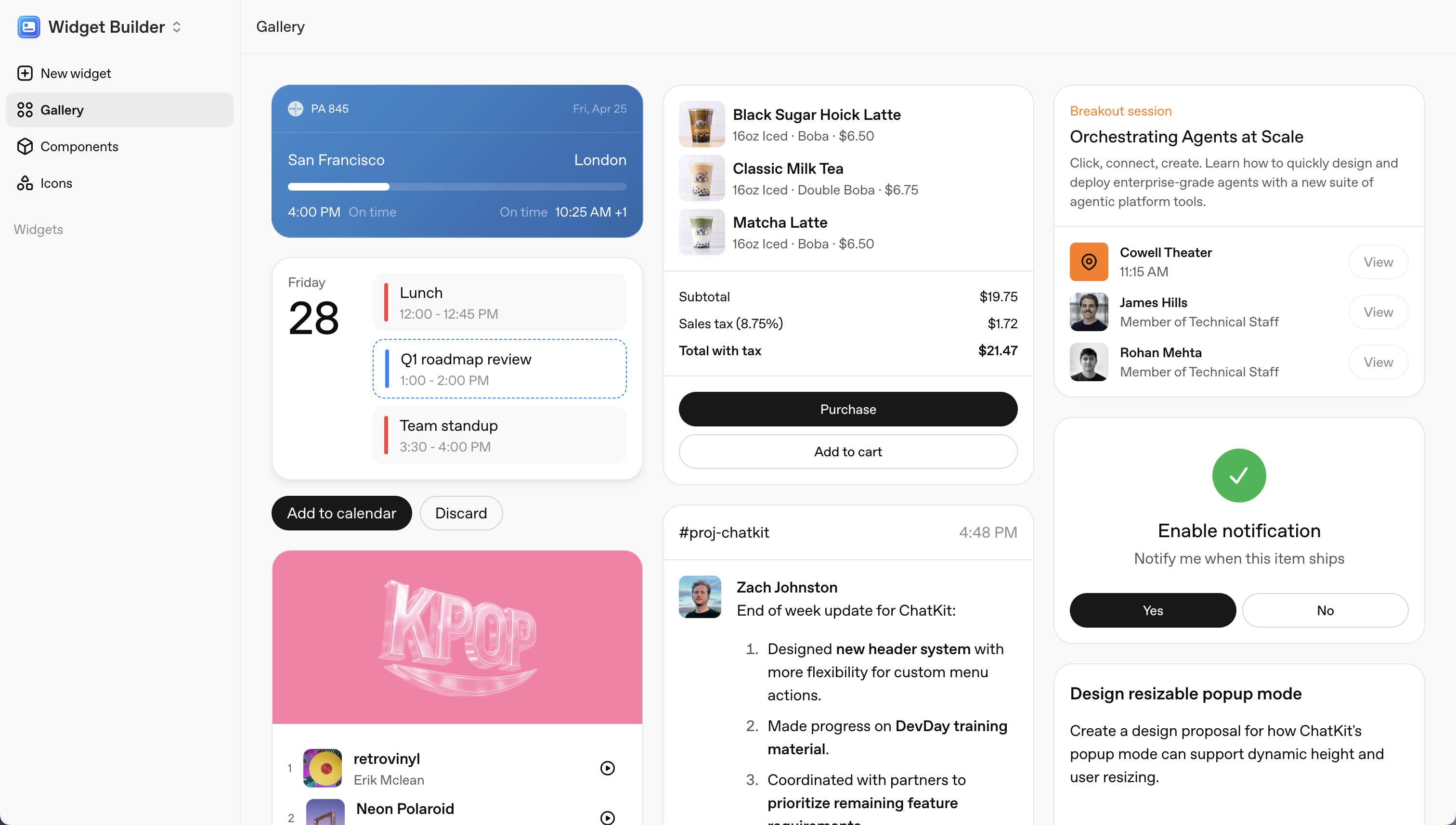1456x825 pixels.
Task: Switch to Gallery in the sidebar
Action: pos(61,109)
